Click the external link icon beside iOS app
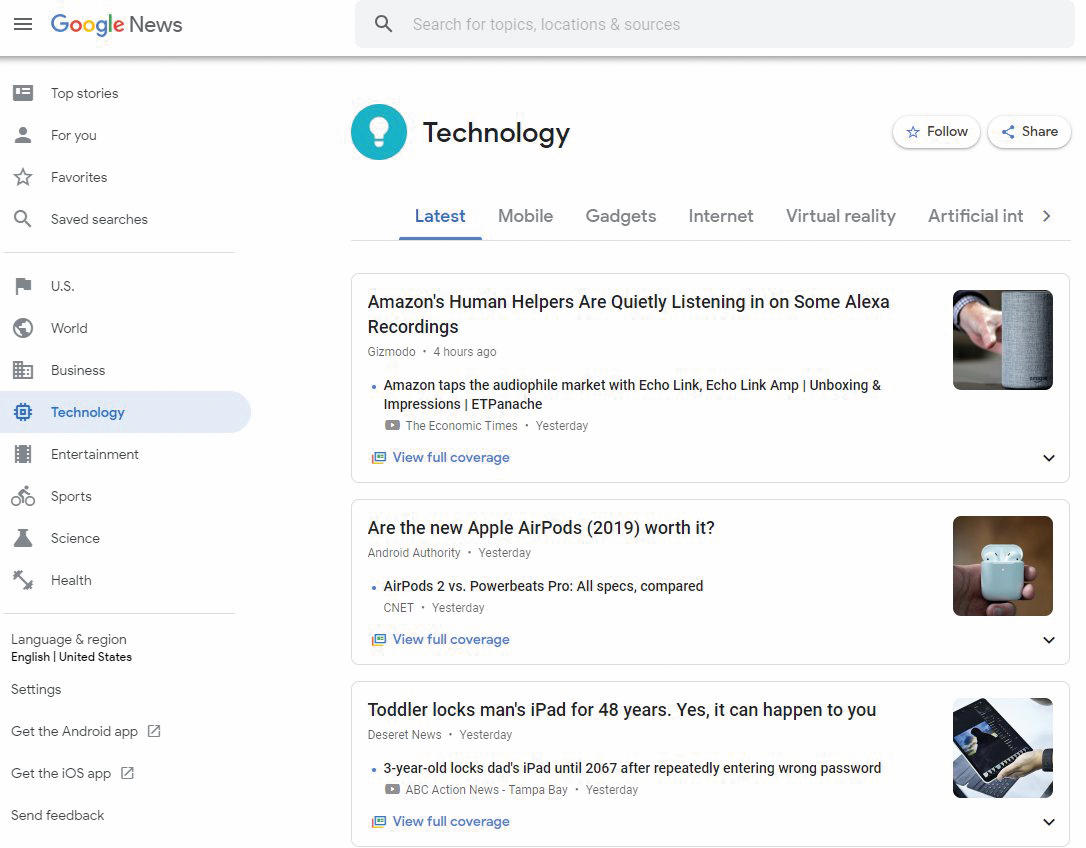Image resolution: width=1086 pixels, height=848 pixels. tap(127, 773)
